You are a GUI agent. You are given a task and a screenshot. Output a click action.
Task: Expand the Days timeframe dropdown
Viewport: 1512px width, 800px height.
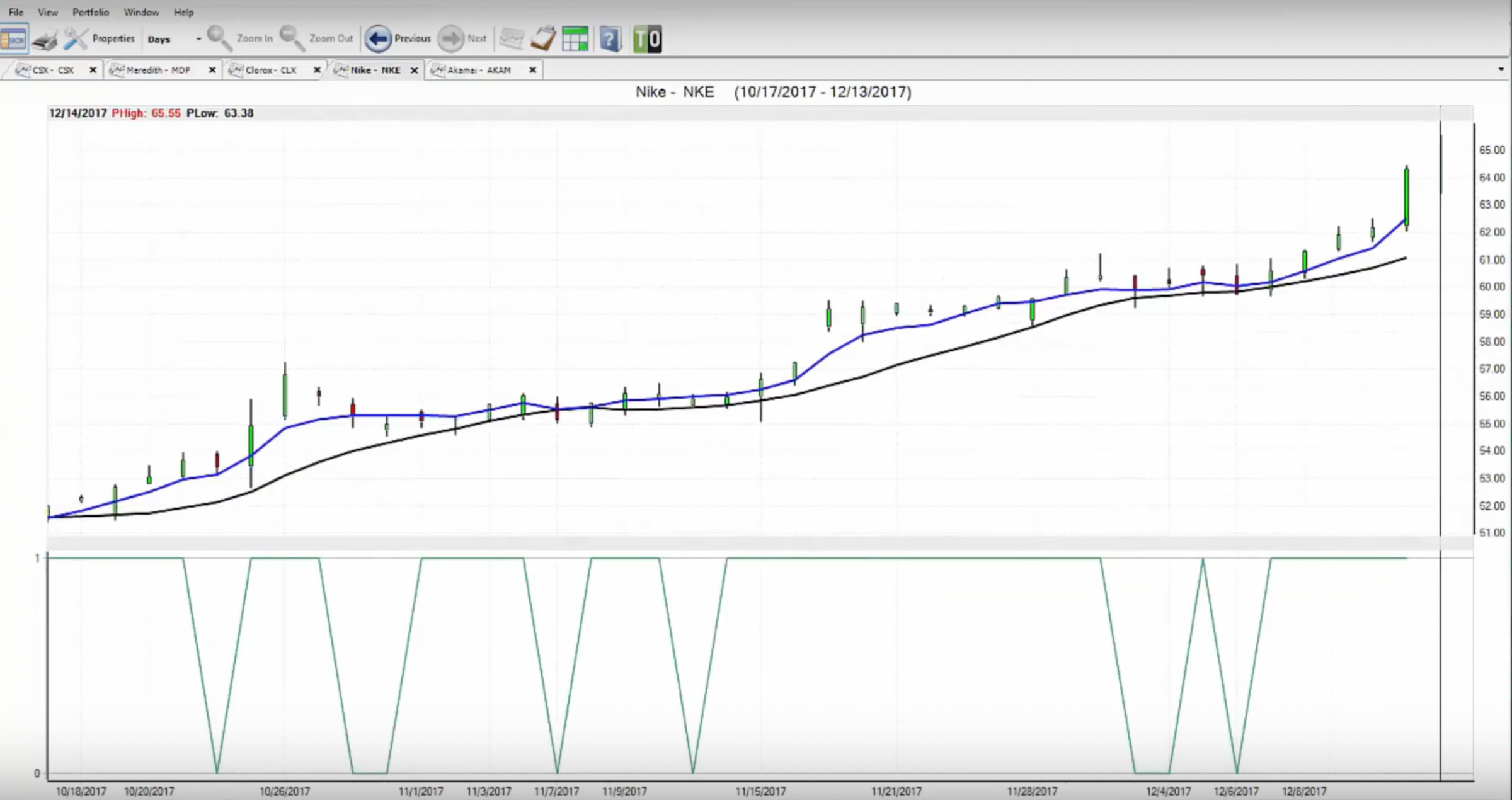[198, 39]
